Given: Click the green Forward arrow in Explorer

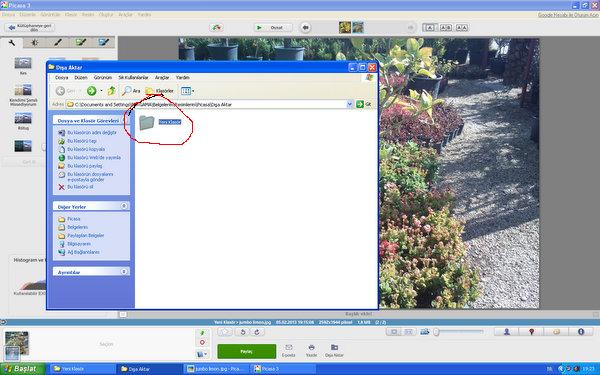Looking at the screenshot, I should [91, 91].
